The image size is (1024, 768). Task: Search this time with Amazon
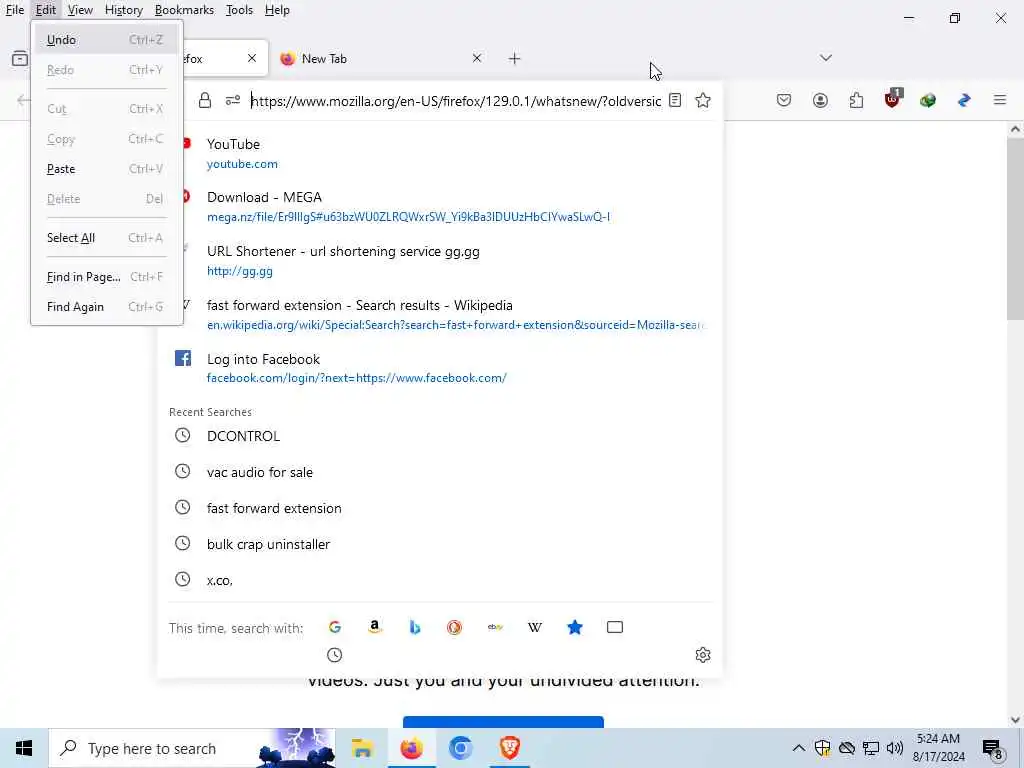coord(374,627)
